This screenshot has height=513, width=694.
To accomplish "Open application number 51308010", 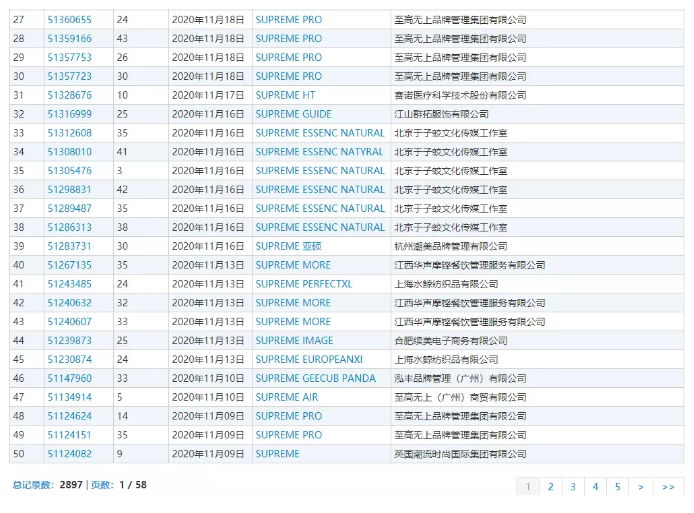I will pyautogui.click(x=69, y=152).
